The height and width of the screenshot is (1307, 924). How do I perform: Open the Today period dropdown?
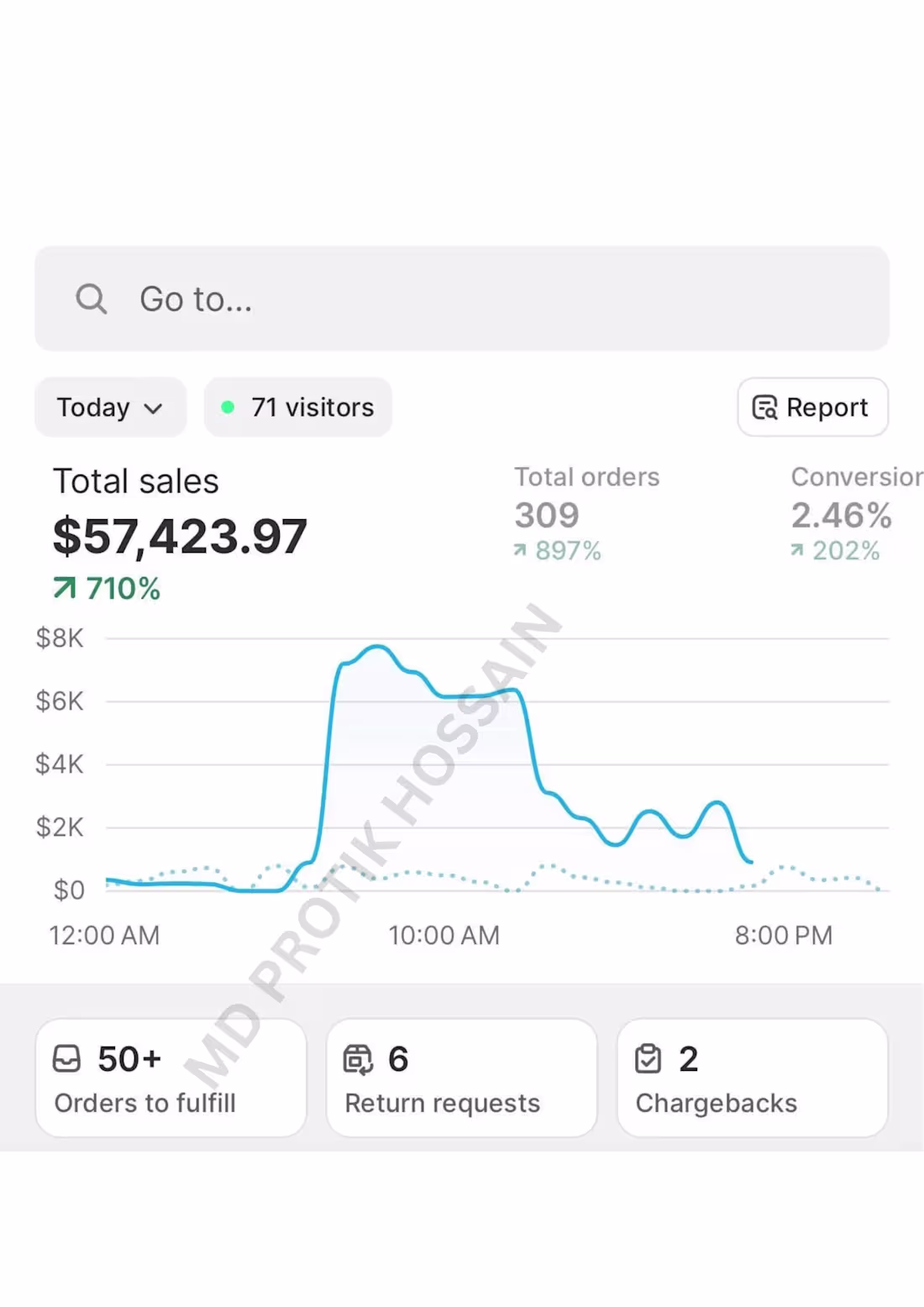click(110, 407)
